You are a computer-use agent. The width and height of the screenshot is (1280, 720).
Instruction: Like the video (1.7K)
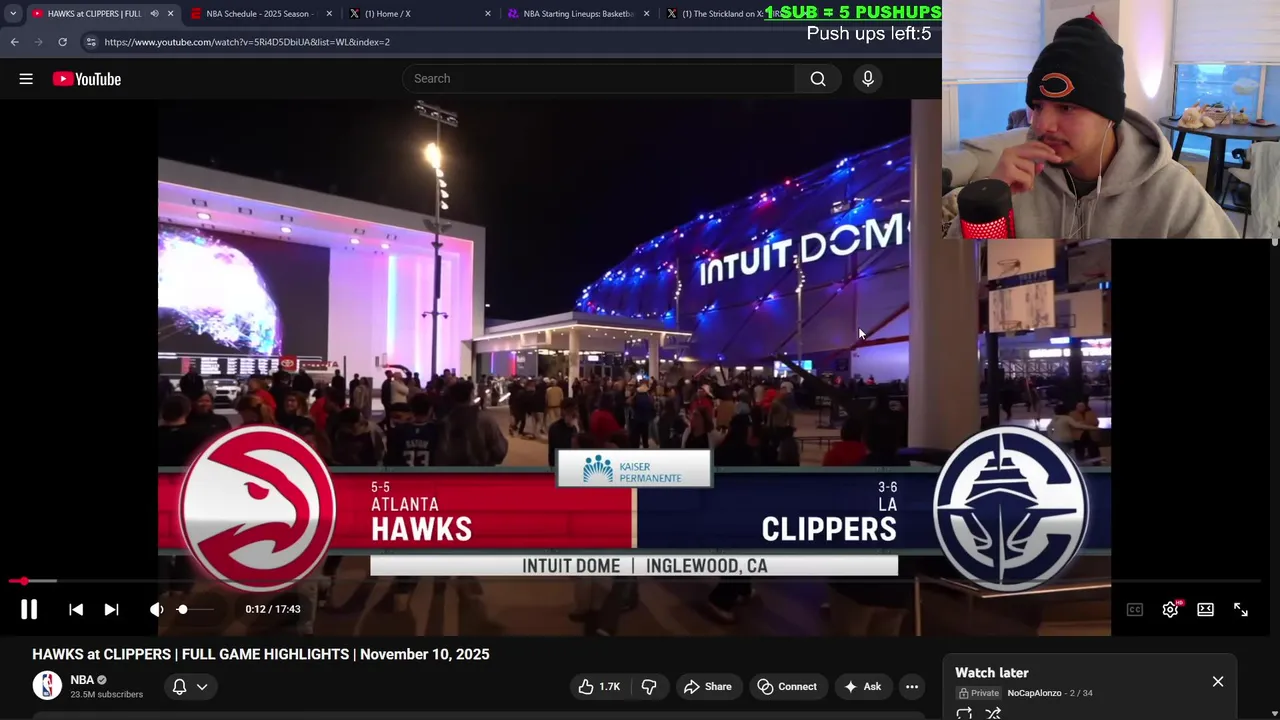point(599,687)
